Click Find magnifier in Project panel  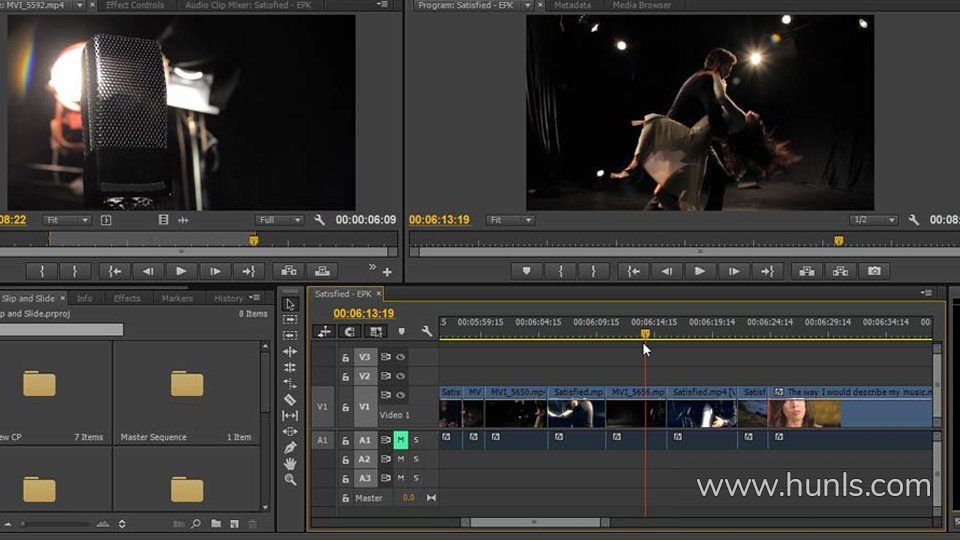(x=196, y=524)
